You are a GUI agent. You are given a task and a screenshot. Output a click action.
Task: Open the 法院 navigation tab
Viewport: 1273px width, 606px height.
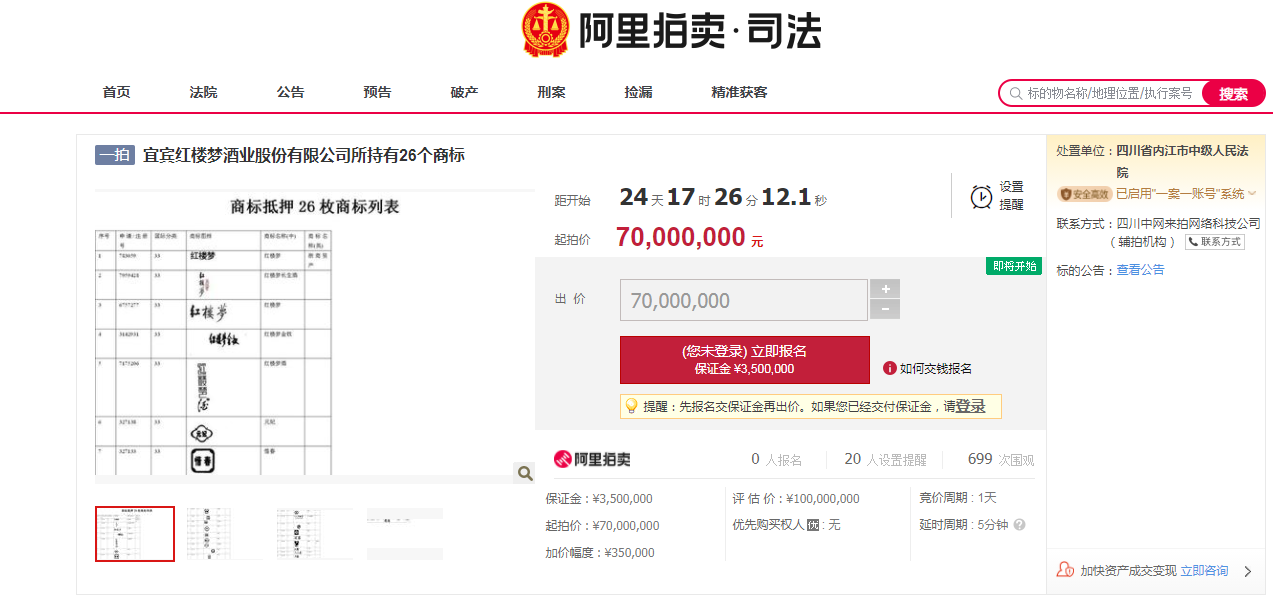(203, 92)
